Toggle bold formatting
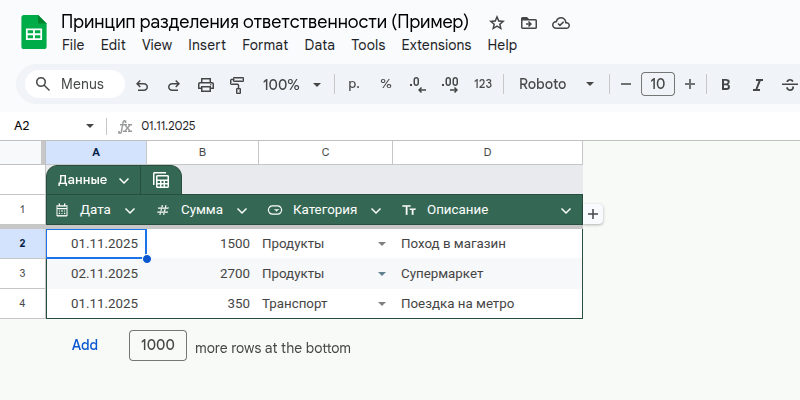Image resolution: width=800 pixels, height=400 pixels. click(725, 85)
